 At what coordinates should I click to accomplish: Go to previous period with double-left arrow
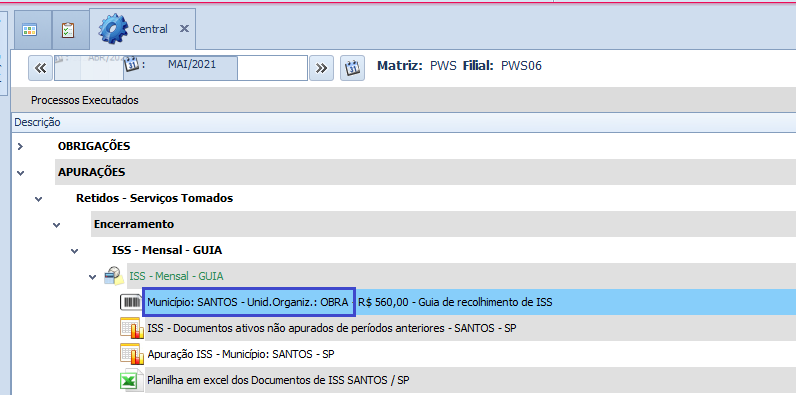click(41, 68)
